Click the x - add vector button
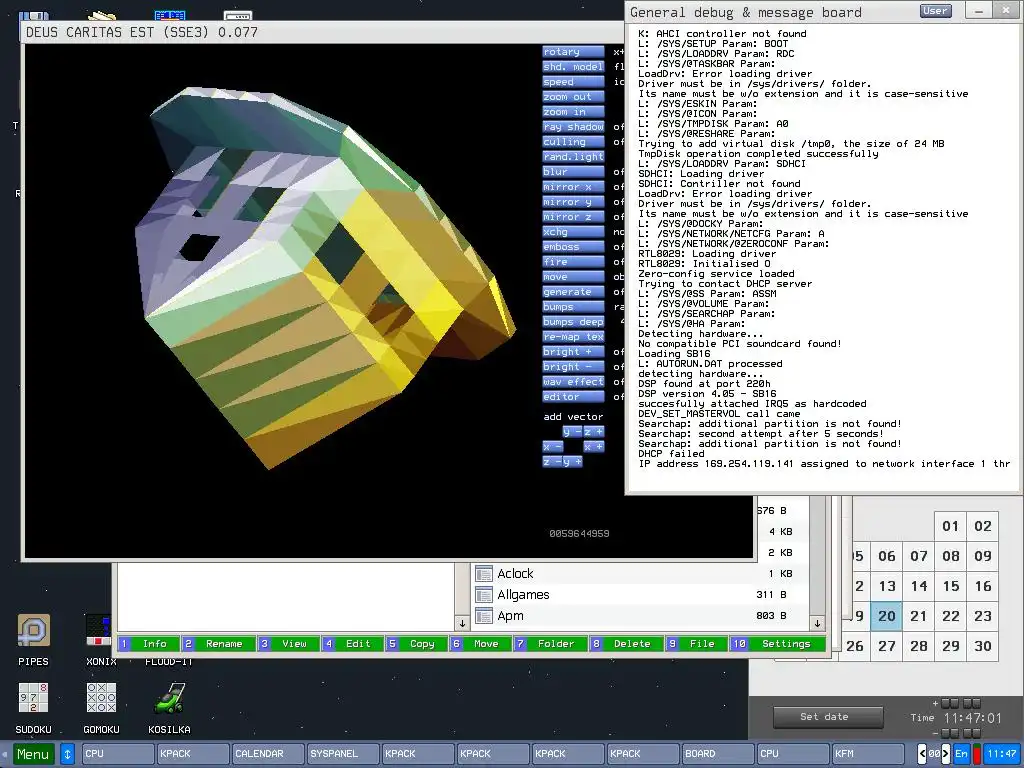This screenshot has width=1024, height=768. pos(552,447)
